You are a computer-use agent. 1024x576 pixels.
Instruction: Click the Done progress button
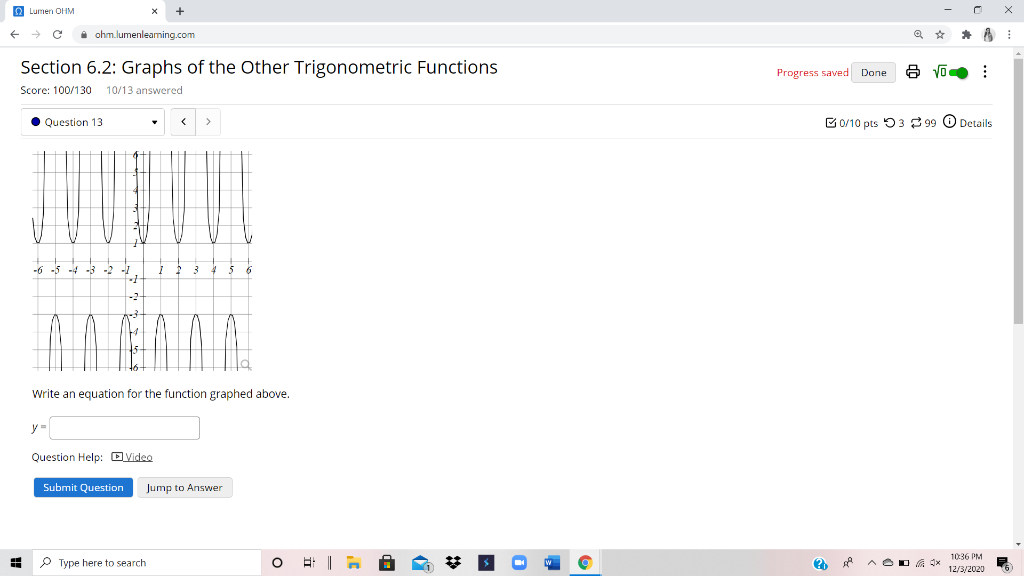[873, 72]
